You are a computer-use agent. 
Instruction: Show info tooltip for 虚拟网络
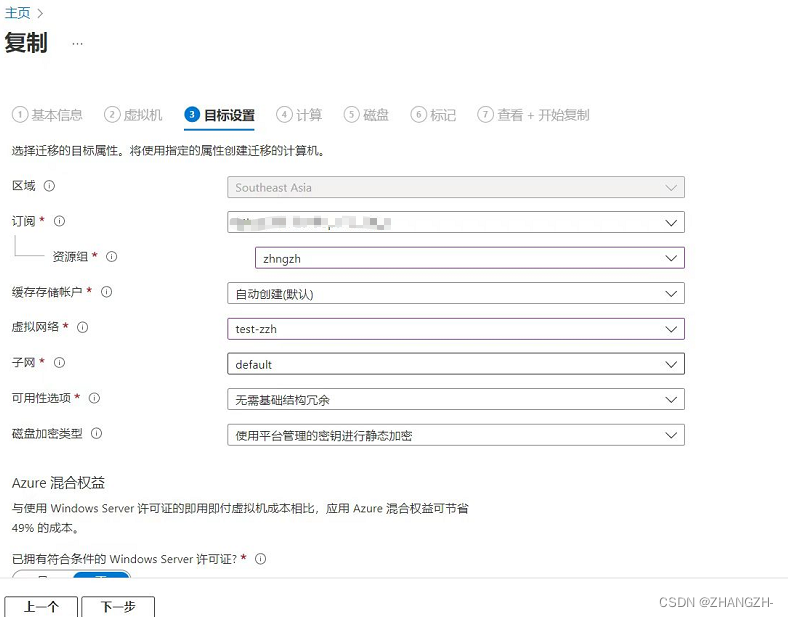pyautogui.click(x=82, y=328)
